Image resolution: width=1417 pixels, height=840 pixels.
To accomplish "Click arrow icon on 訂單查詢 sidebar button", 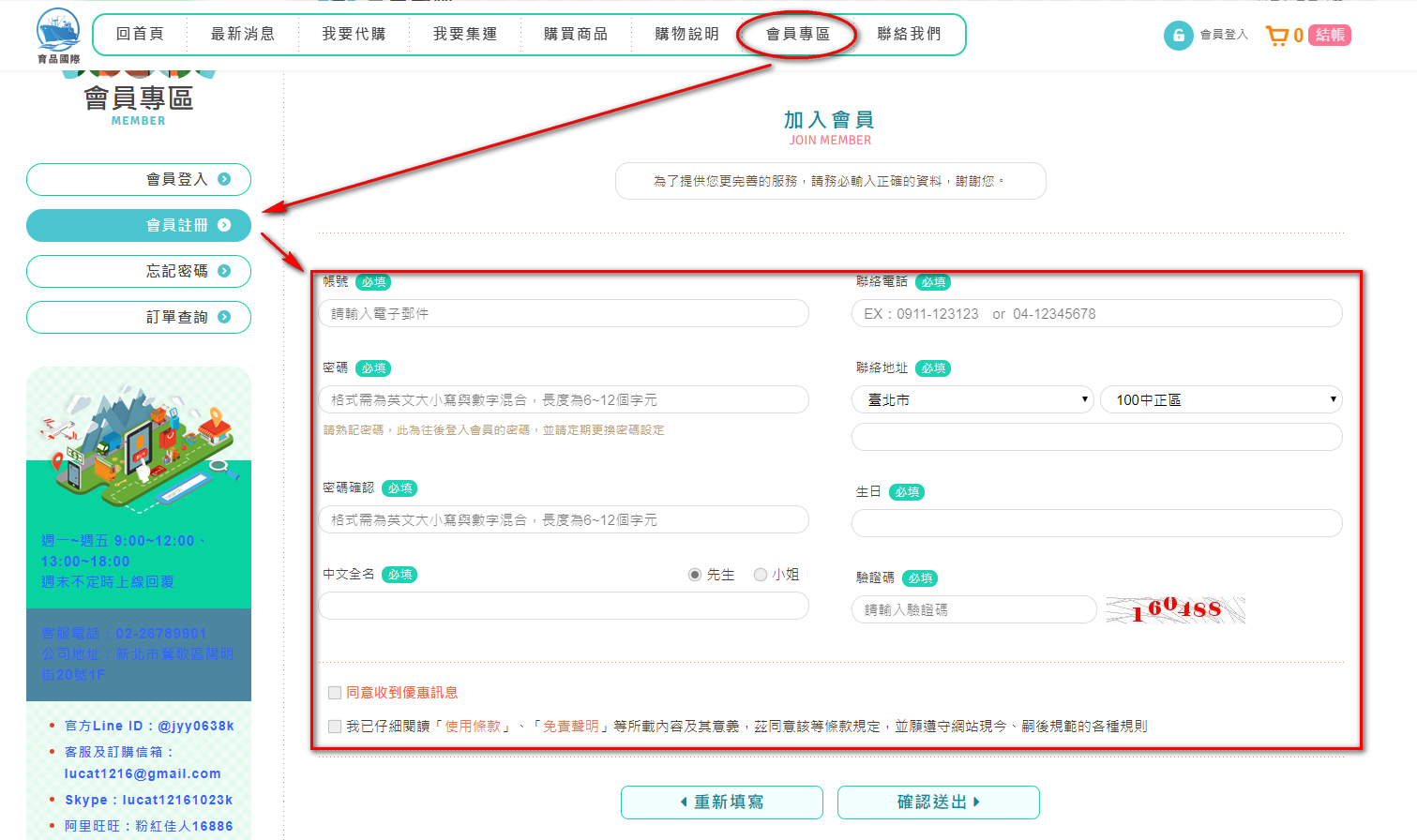I will tap(224, 317).
